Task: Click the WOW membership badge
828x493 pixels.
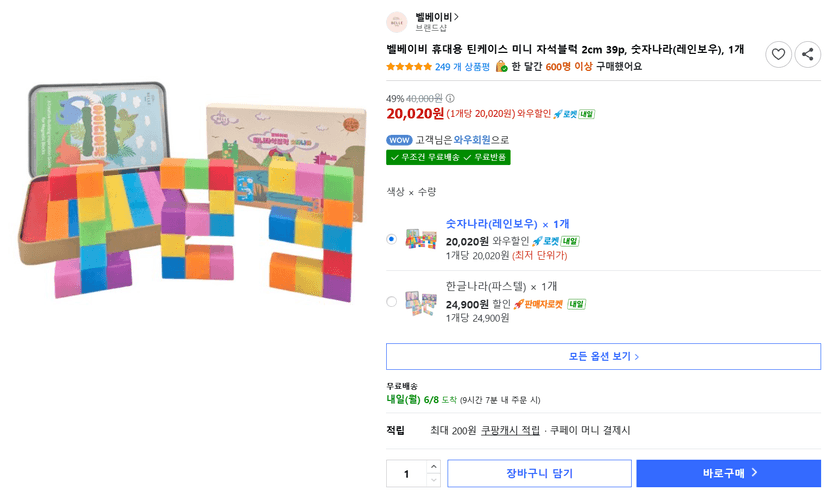Action: point(399,140)
